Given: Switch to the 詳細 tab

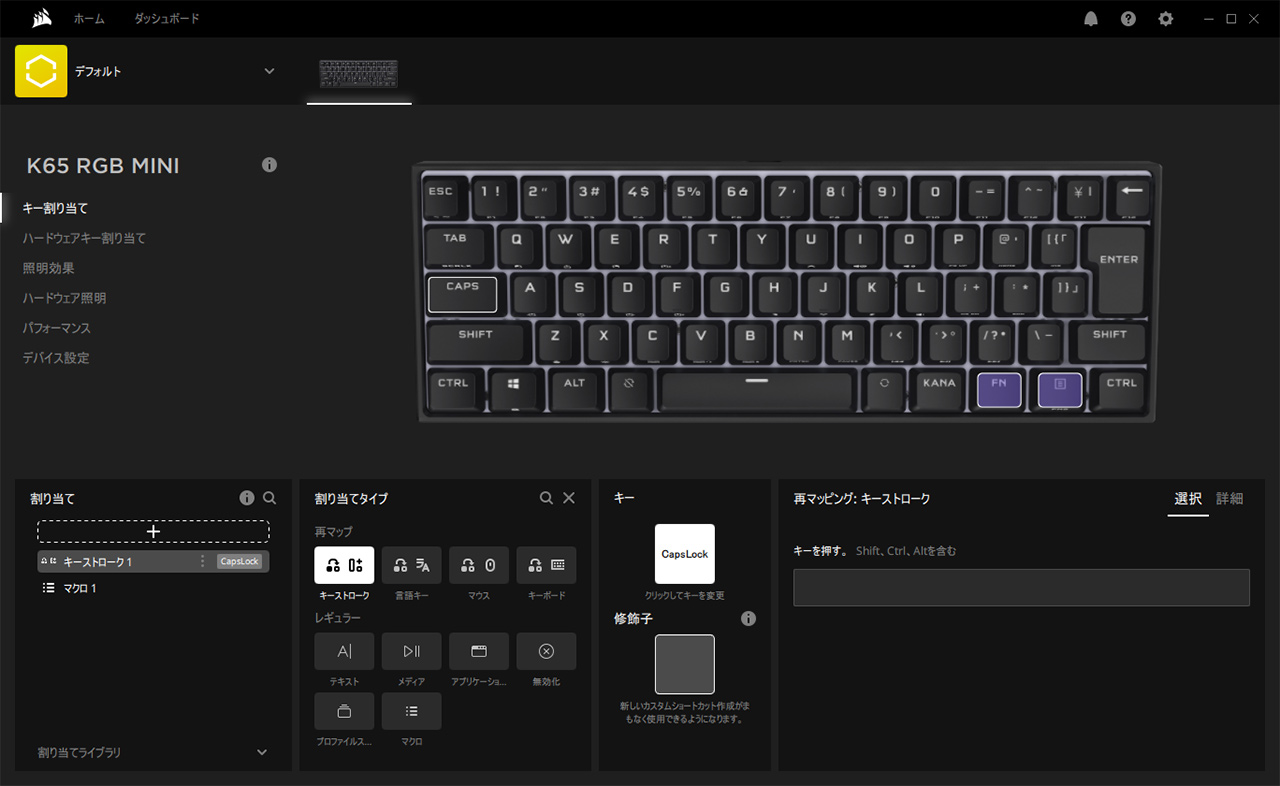Looking at the screenshot, I should (x=1230, y=499).
